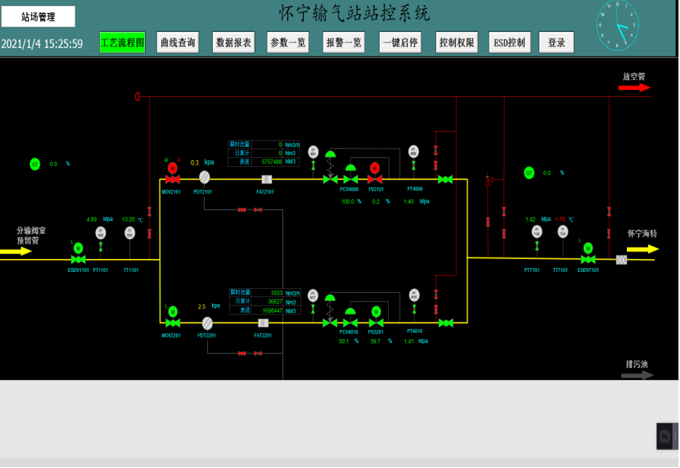Viewport: 680px width, 468px height.
Task: Click the 登录 login button
Action: [x=556, y=42]
